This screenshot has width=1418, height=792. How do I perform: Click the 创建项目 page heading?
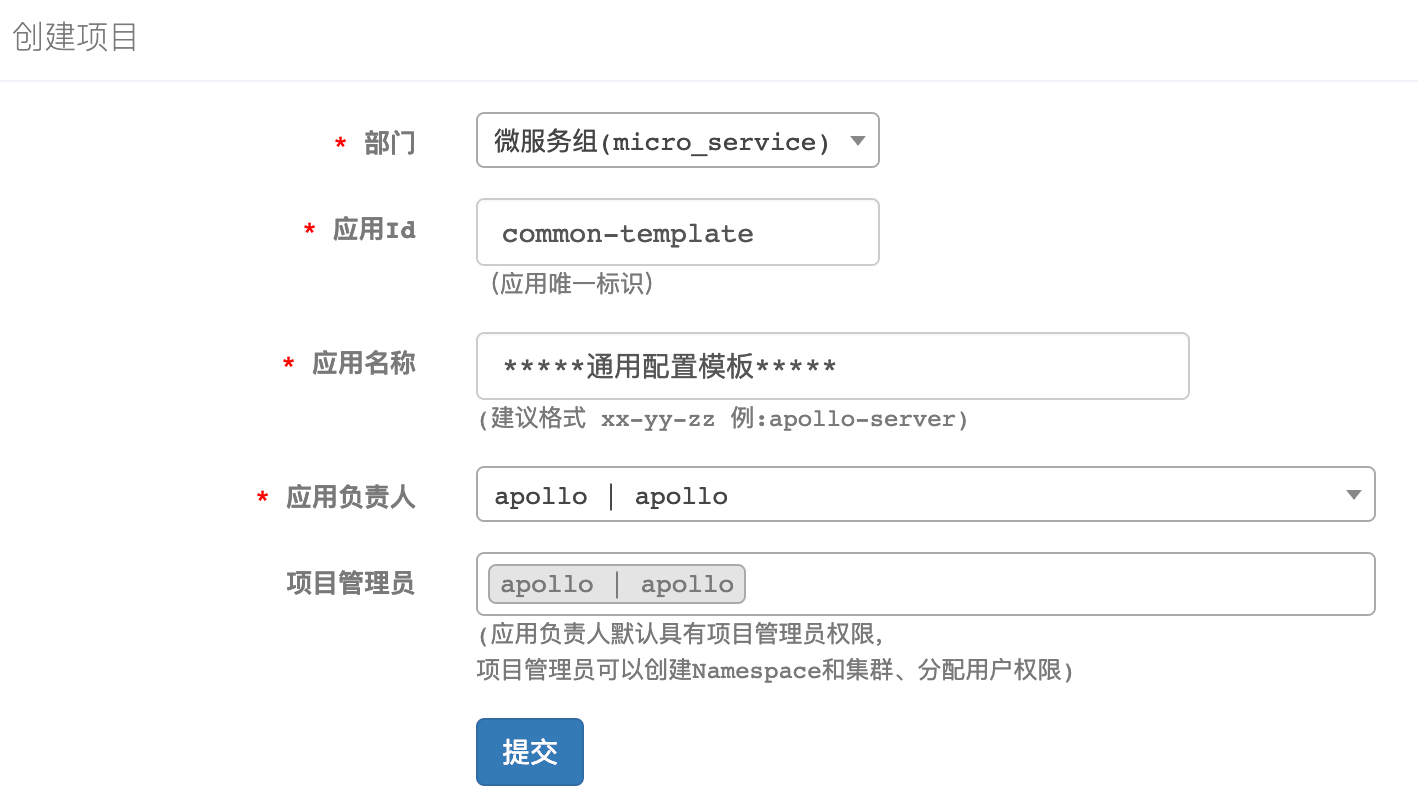[75, 38]
